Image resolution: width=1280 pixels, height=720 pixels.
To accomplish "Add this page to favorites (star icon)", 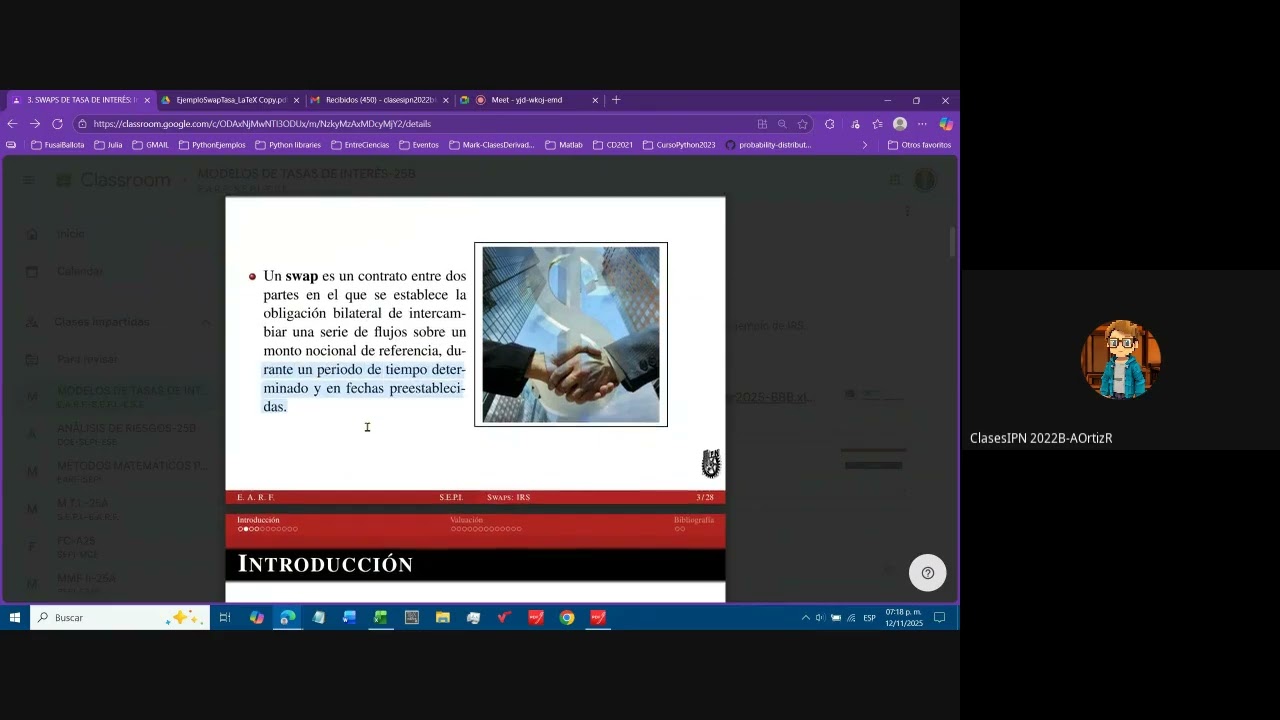I will (x=802, y=124).
